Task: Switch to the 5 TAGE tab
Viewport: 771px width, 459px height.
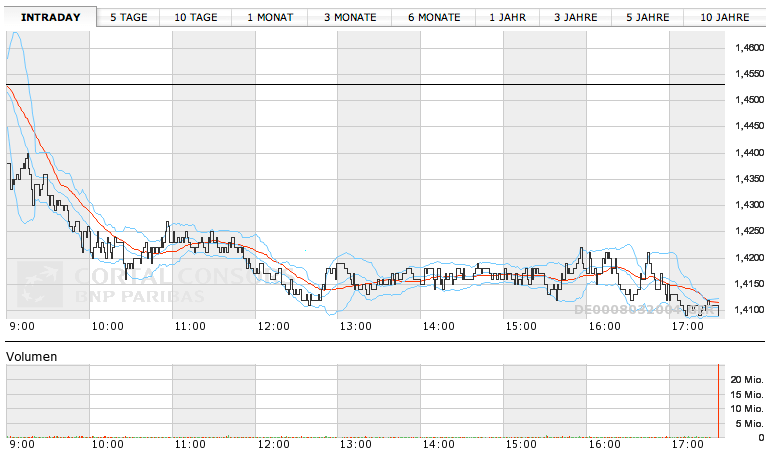Action: pyautogui.click(x=131, y=18)
